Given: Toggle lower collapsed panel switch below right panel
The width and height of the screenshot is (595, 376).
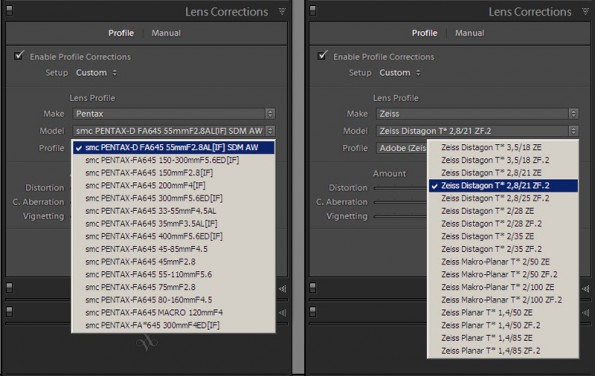Looking at the screenshot, I should tap(313, 311).
